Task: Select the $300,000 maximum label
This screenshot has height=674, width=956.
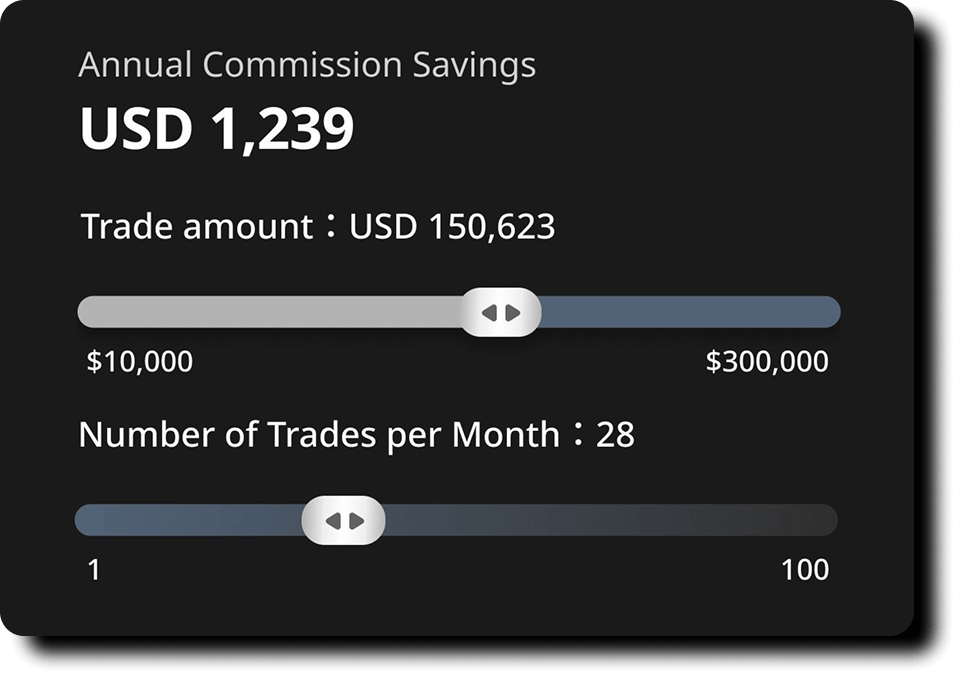Action: click(767, 361)
